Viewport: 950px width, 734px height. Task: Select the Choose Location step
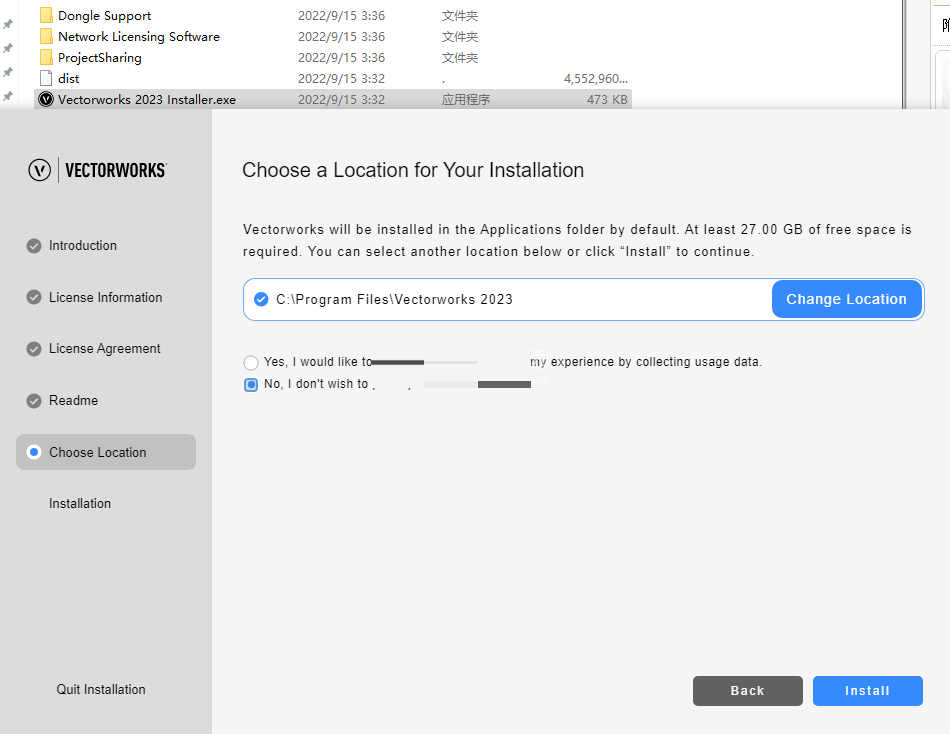point(106,452)
